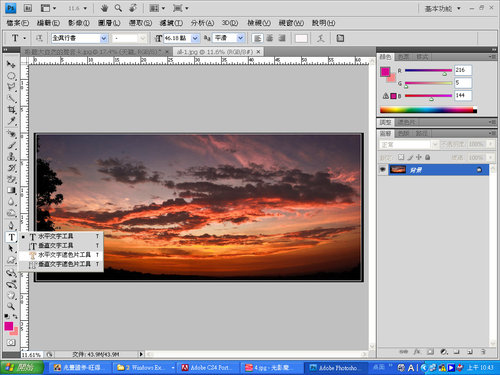Screen dimensions: 500x375
Task: Reset default foreground and background colors icon
Action: [x=7, y=316]
